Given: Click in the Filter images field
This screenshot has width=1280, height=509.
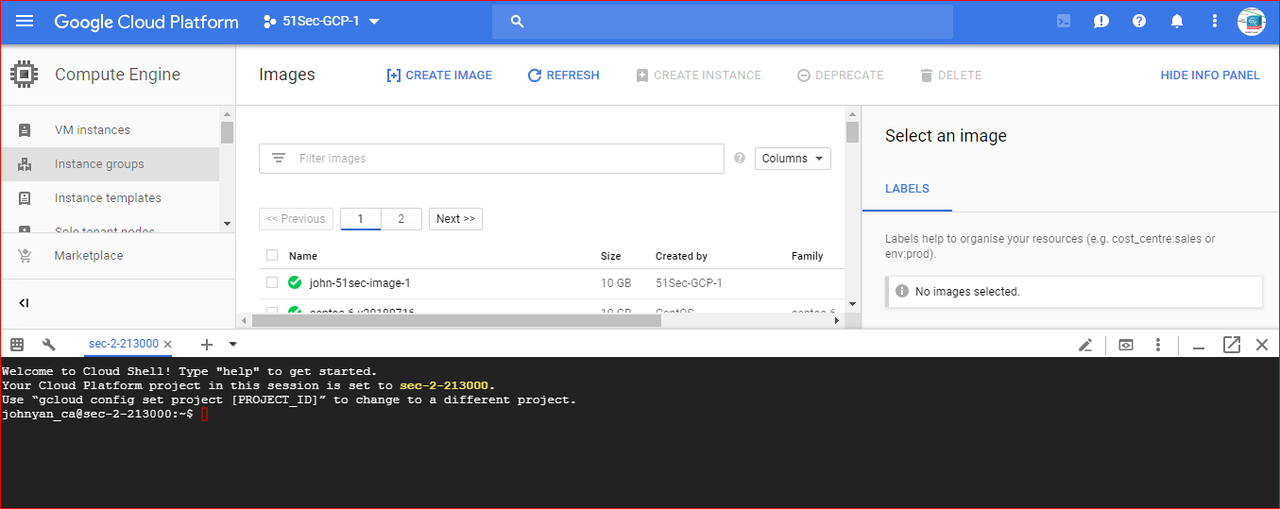Looking at the screenshot, I should [x=491, y=158].
